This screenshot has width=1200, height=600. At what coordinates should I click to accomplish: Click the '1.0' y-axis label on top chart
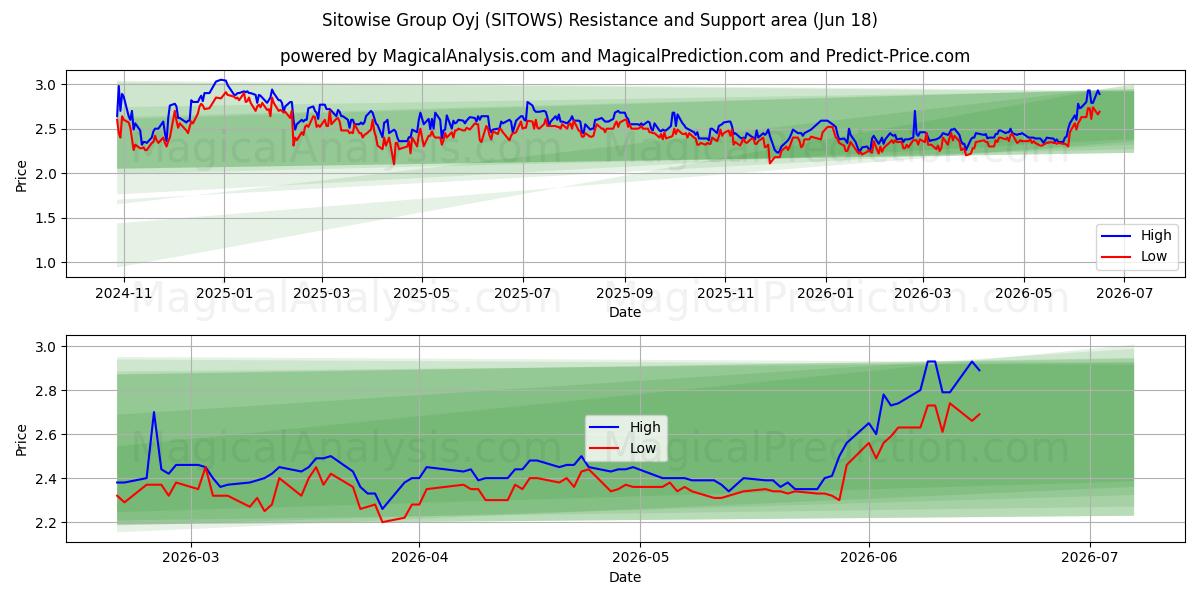coord(48,263)
